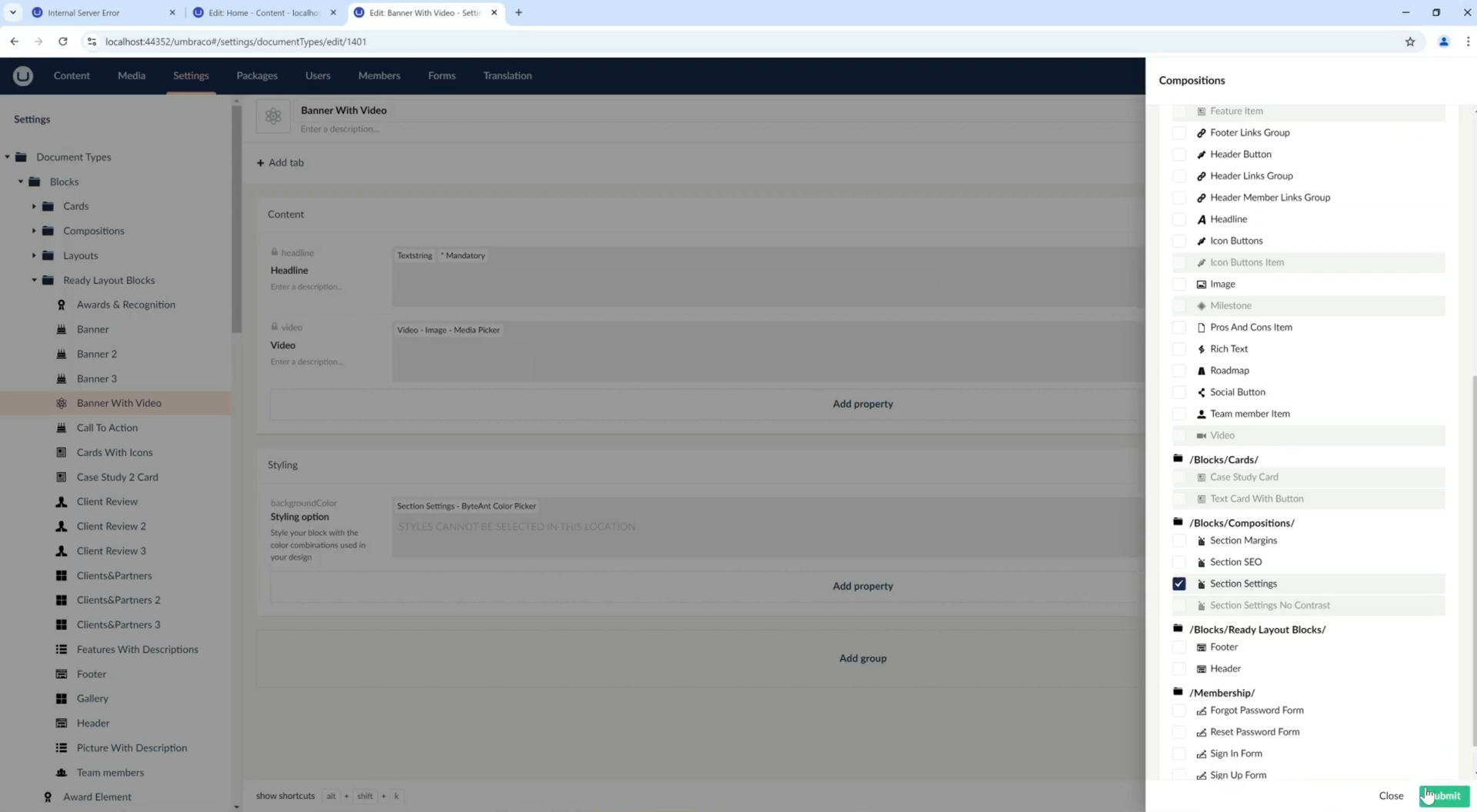The height and width of the screenshot is (812, 1477).
Task: Click the Compositions panel scrollbar
Action: click(x=1473, y=538)
